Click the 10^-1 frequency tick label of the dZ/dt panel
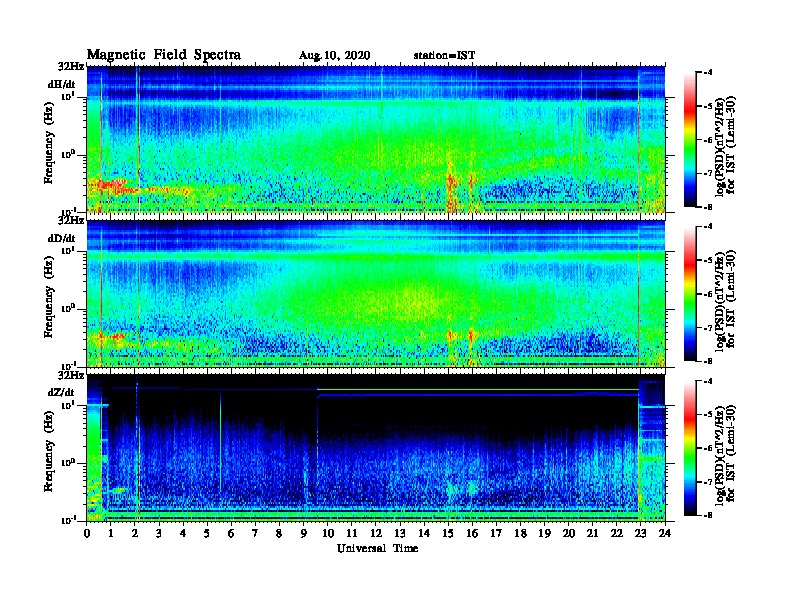 [x=67, y=520]
